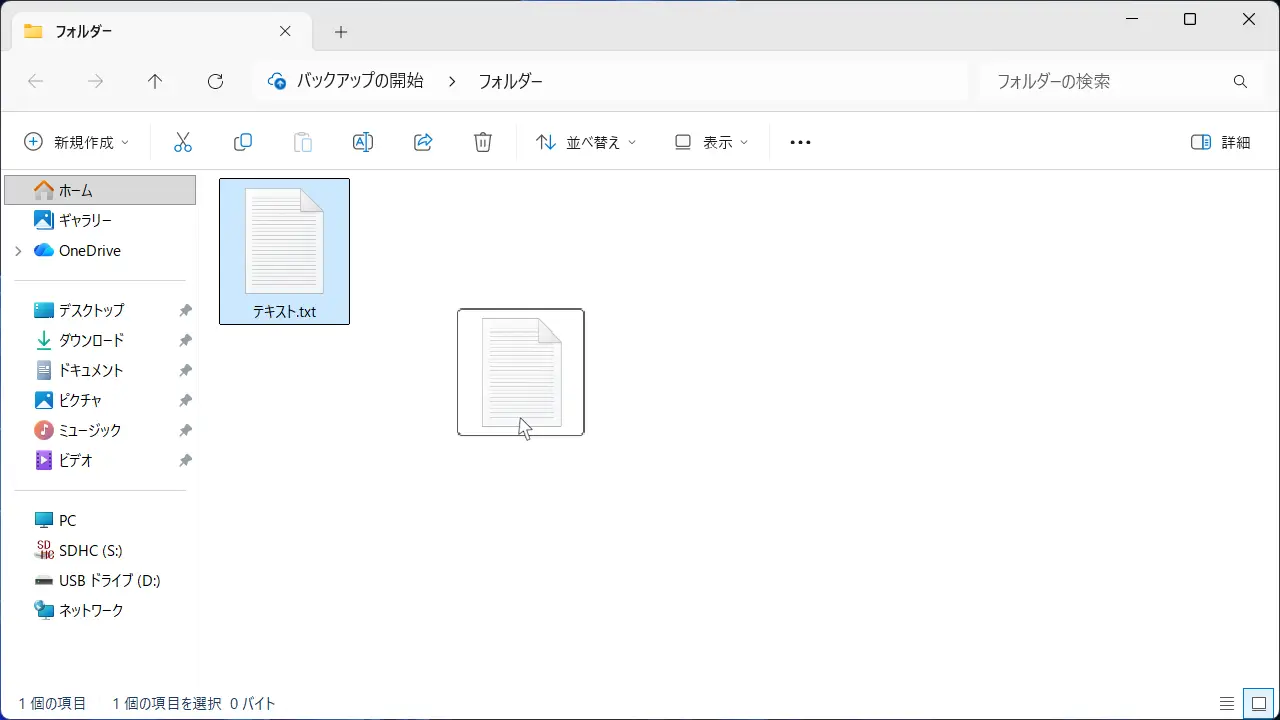Toggle the 詳細 details pane
This screenshot has width=1280, height=720.
coord(1221,142)
